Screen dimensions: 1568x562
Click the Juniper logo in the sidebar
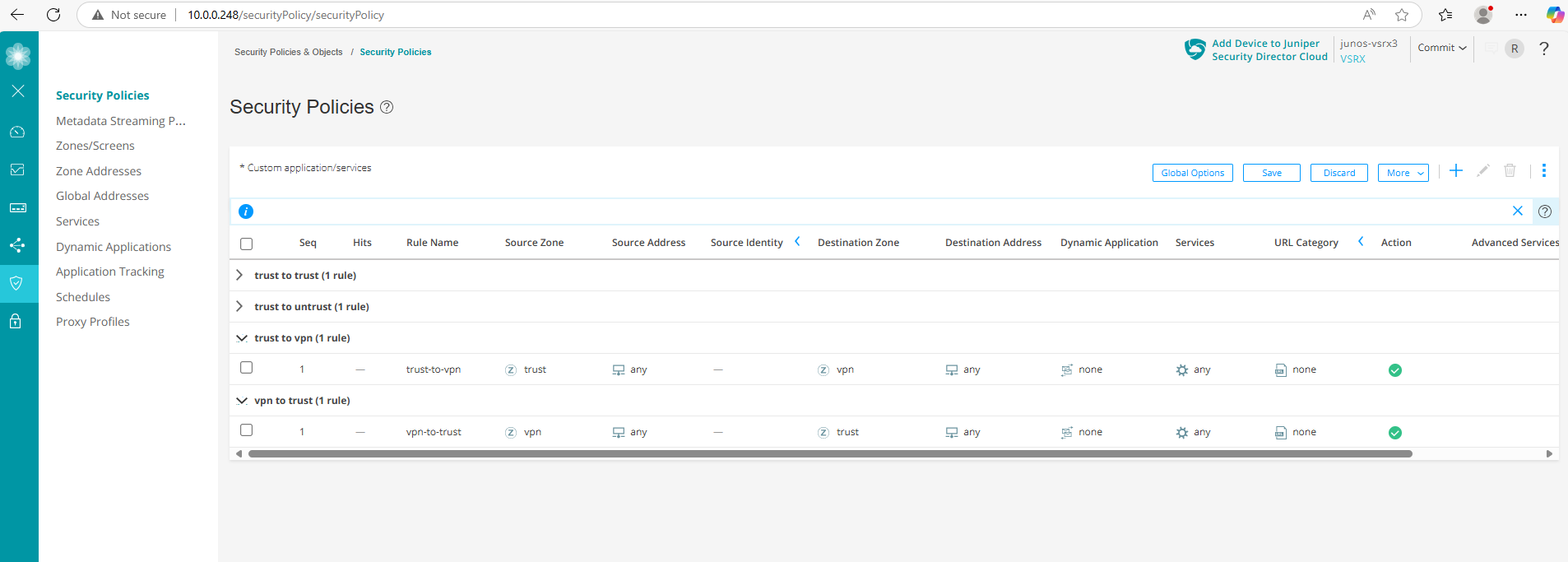(x=18, y=56)
